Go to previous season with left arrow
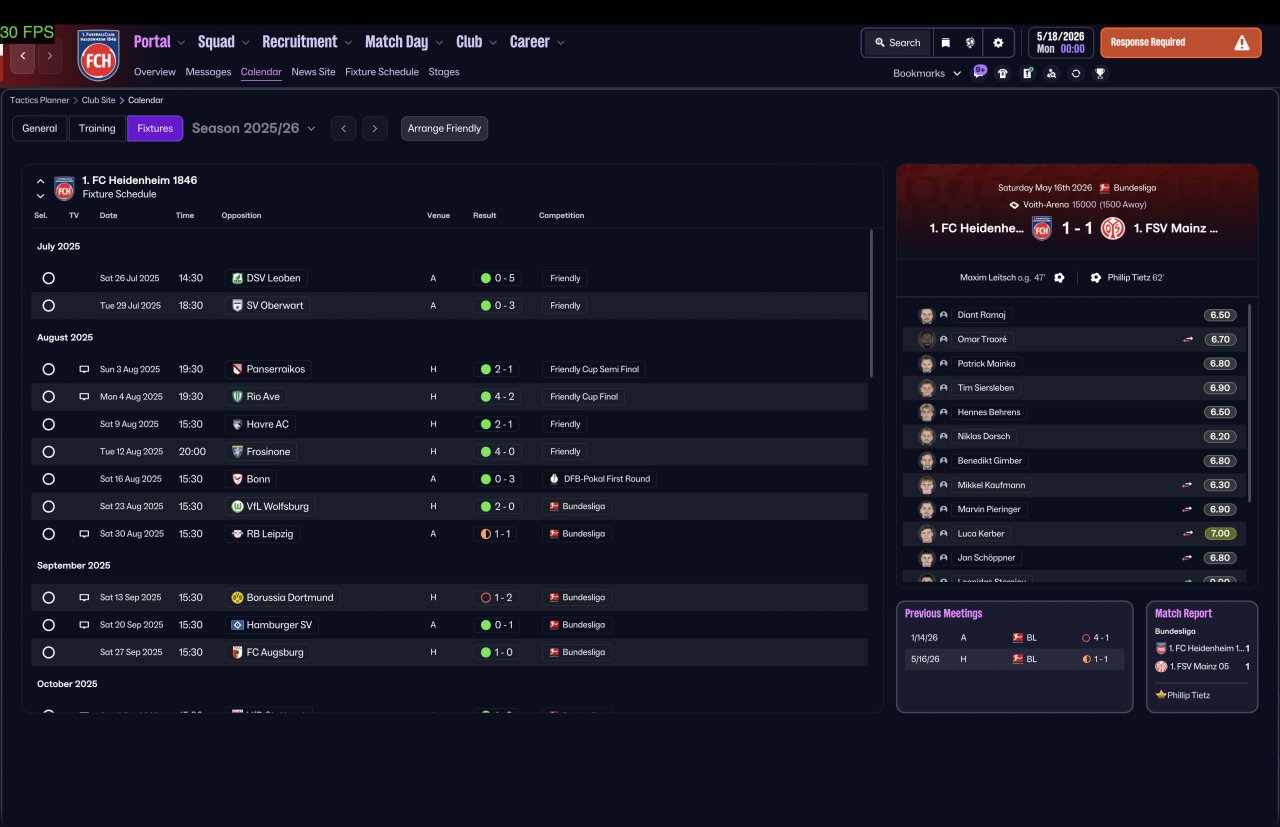The height and width of the screenshot is (827, 1280). pyautogui.click(x=343, y=128)
